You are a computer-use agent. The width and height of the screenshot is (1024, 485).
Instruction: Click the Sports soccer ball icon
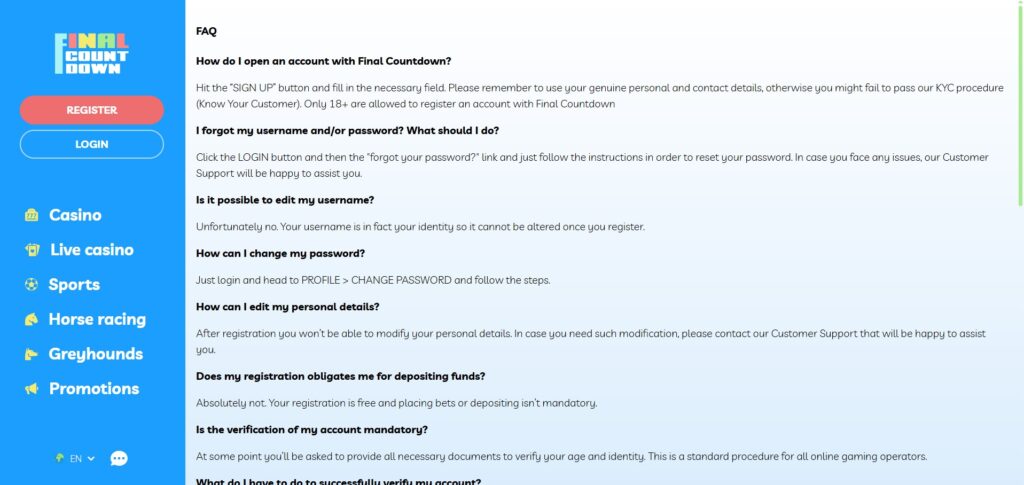(31, 285)
